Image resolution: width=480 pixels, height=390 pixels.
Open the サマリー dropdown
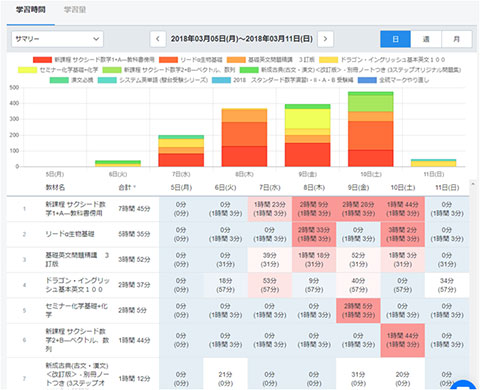pos(57,39)
